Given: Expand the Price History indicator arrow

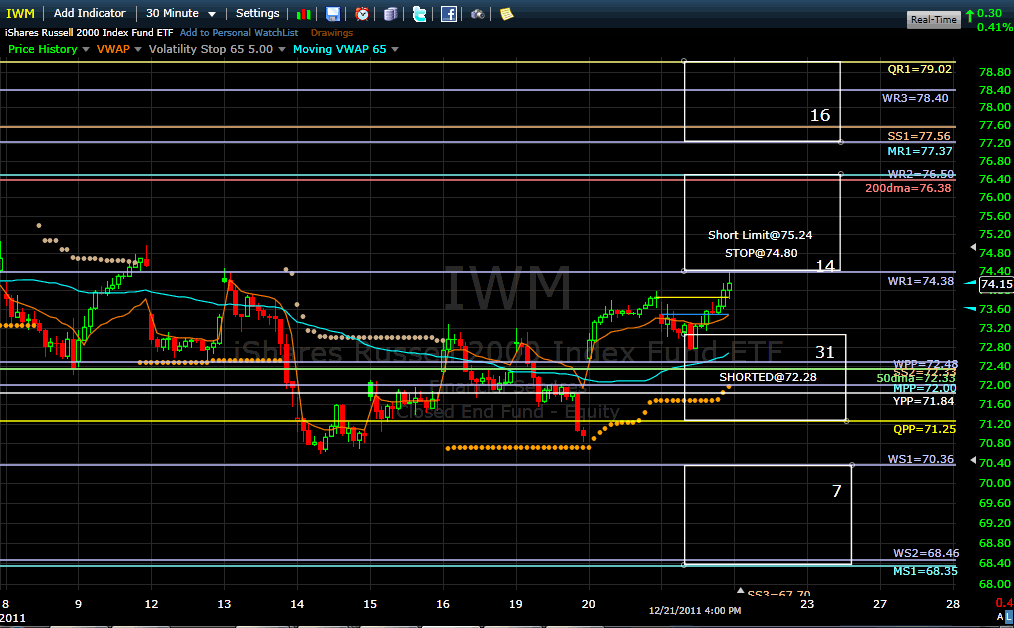Looking at the screenshot, I should pos(85,49).
